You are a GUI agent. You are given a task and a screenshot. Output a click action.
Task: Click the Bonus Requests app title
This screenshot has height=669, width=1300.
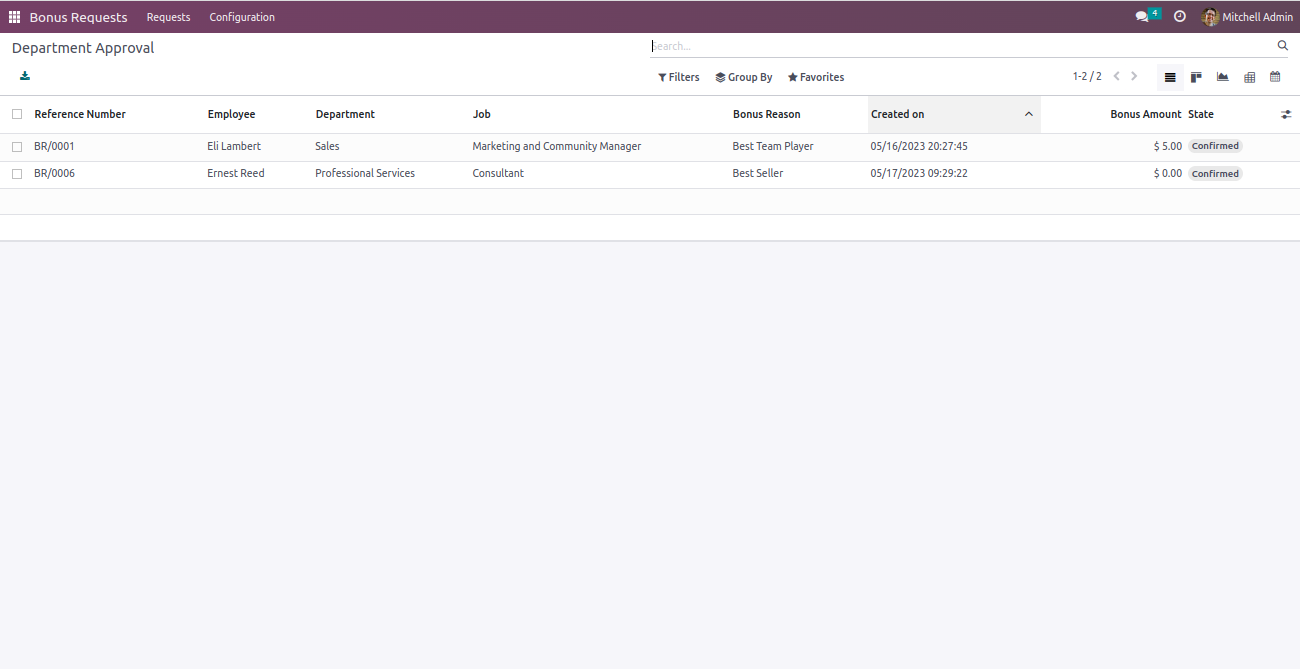point(78,17)
